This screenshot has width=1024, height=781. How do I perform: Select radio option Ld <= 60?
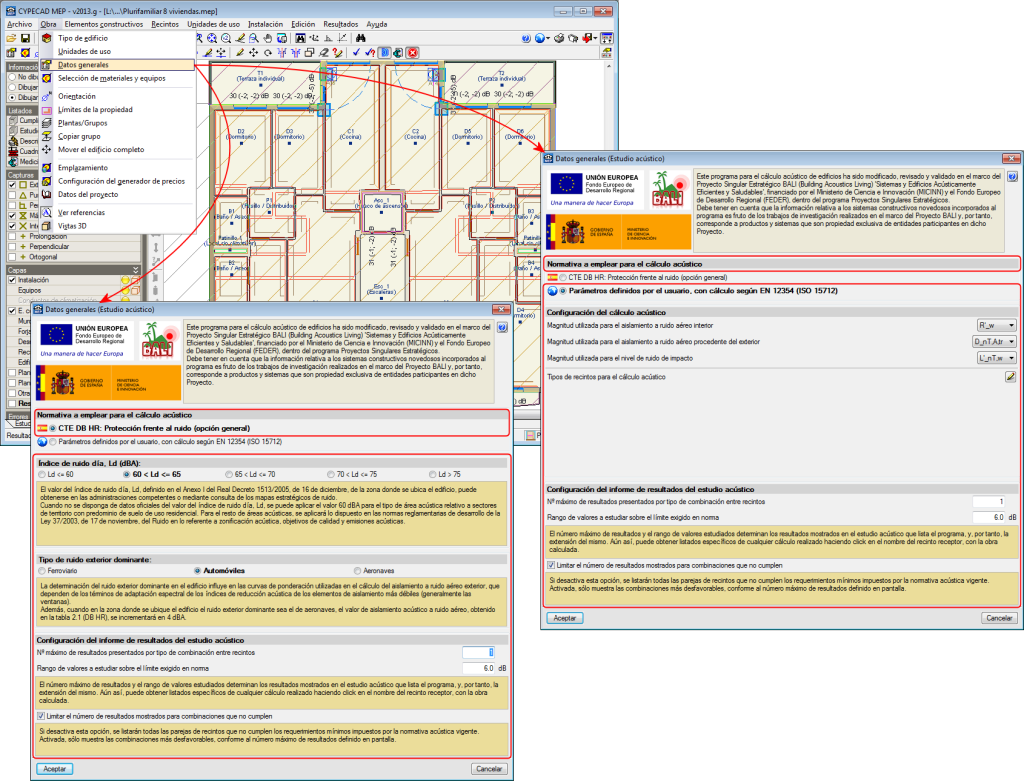pyautogui.click(x=42, y=475)
